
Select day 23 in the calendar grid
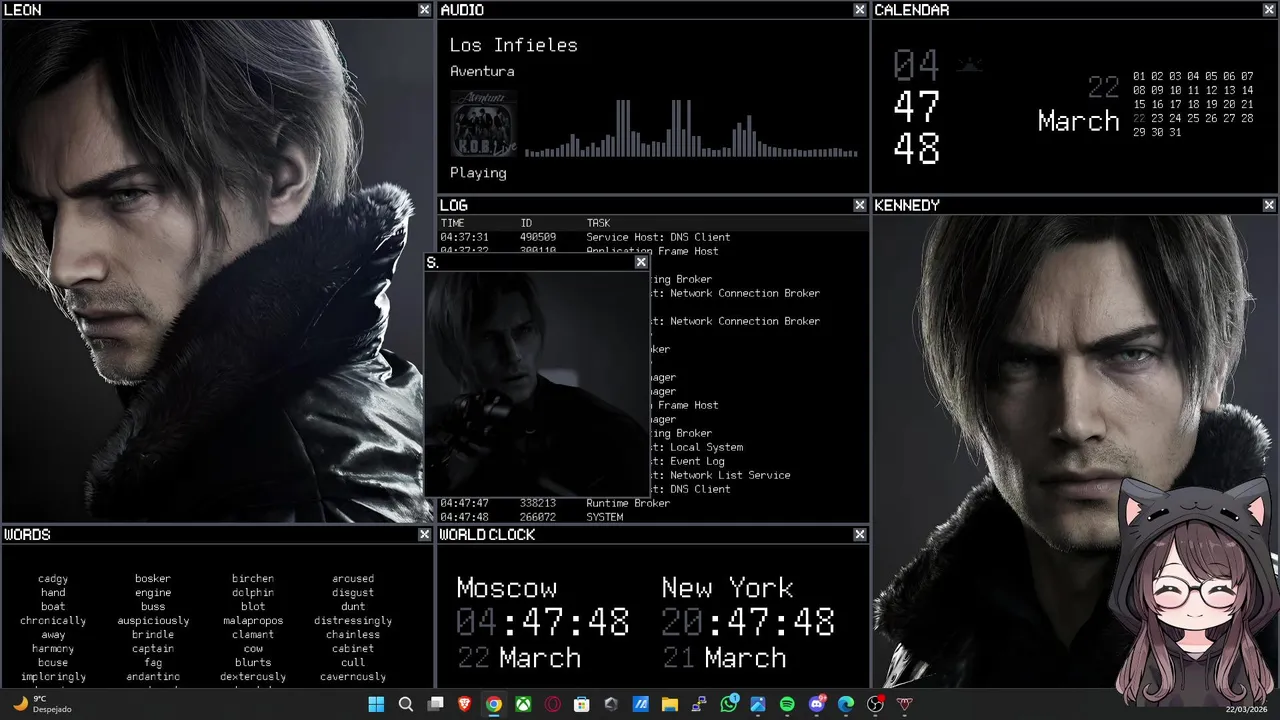[x=1157, y=118]
